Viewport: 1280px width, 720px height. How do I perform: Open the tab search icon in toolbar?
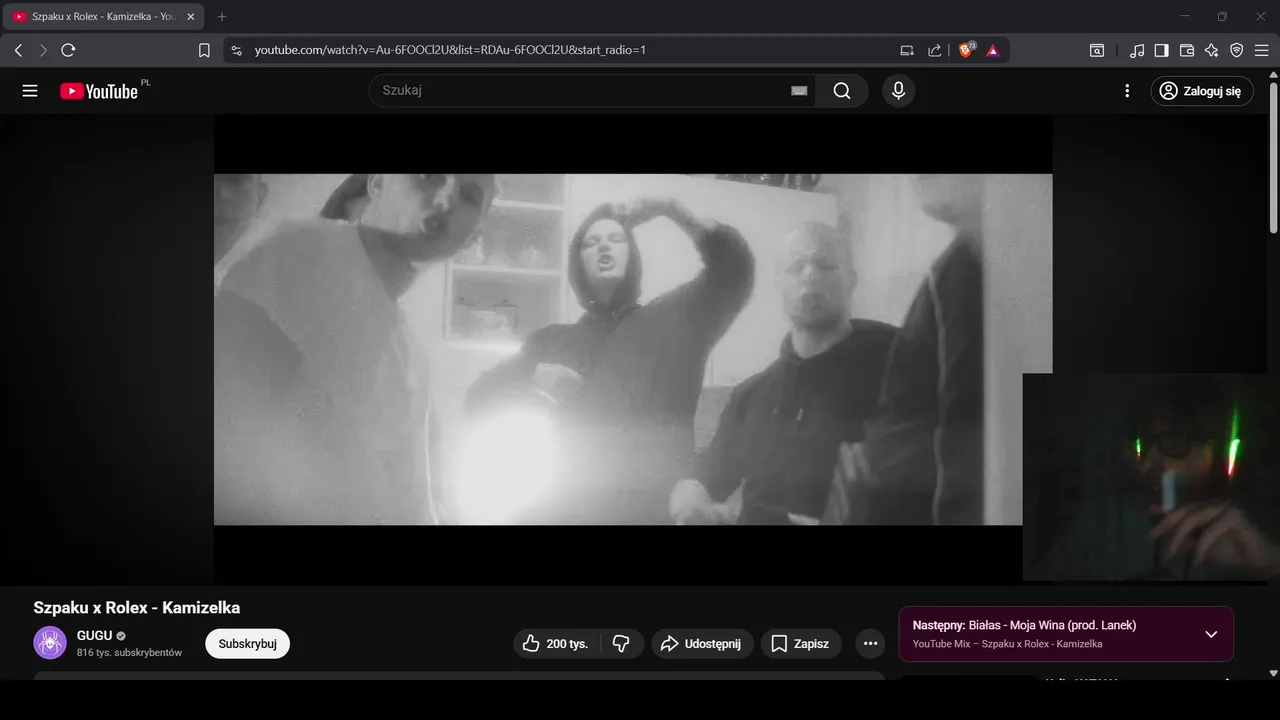[1097, 50]
